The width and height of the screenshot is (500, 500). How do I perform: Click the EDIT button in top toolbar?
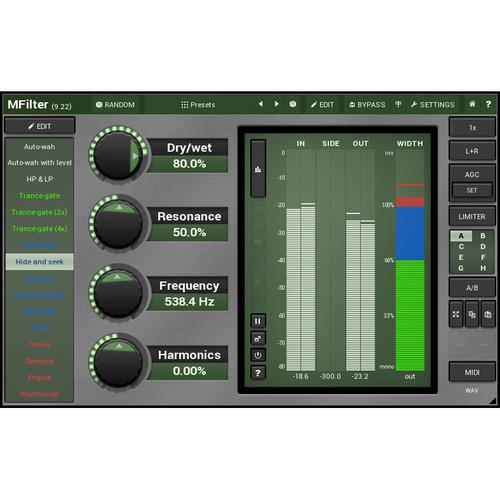click(322, 105)
